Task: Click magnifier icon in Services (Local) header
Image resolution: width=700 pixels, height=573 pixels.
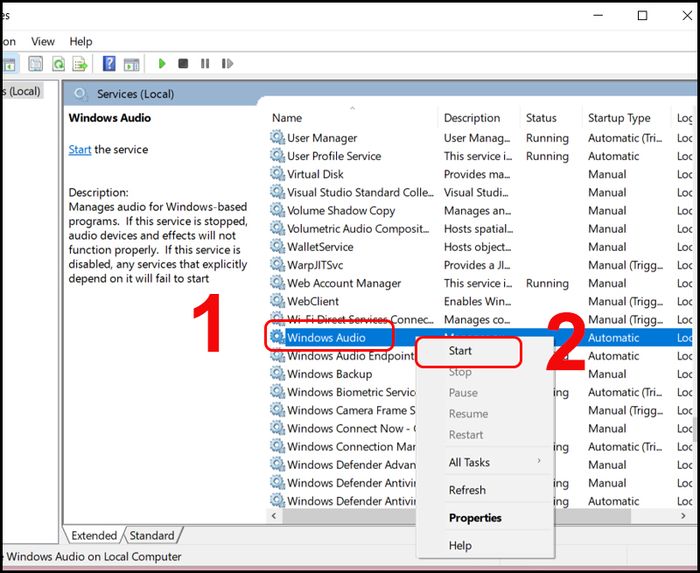Action: click(x=80, y=94)
